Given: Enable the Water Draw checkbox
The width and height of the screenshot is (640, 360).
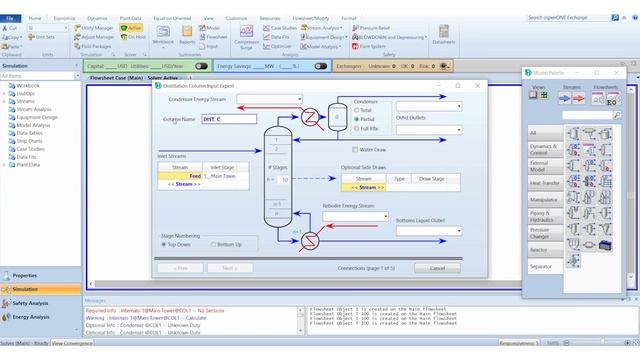Looking at the screenshot, I should pyautogui.click(x=355, y=150).
